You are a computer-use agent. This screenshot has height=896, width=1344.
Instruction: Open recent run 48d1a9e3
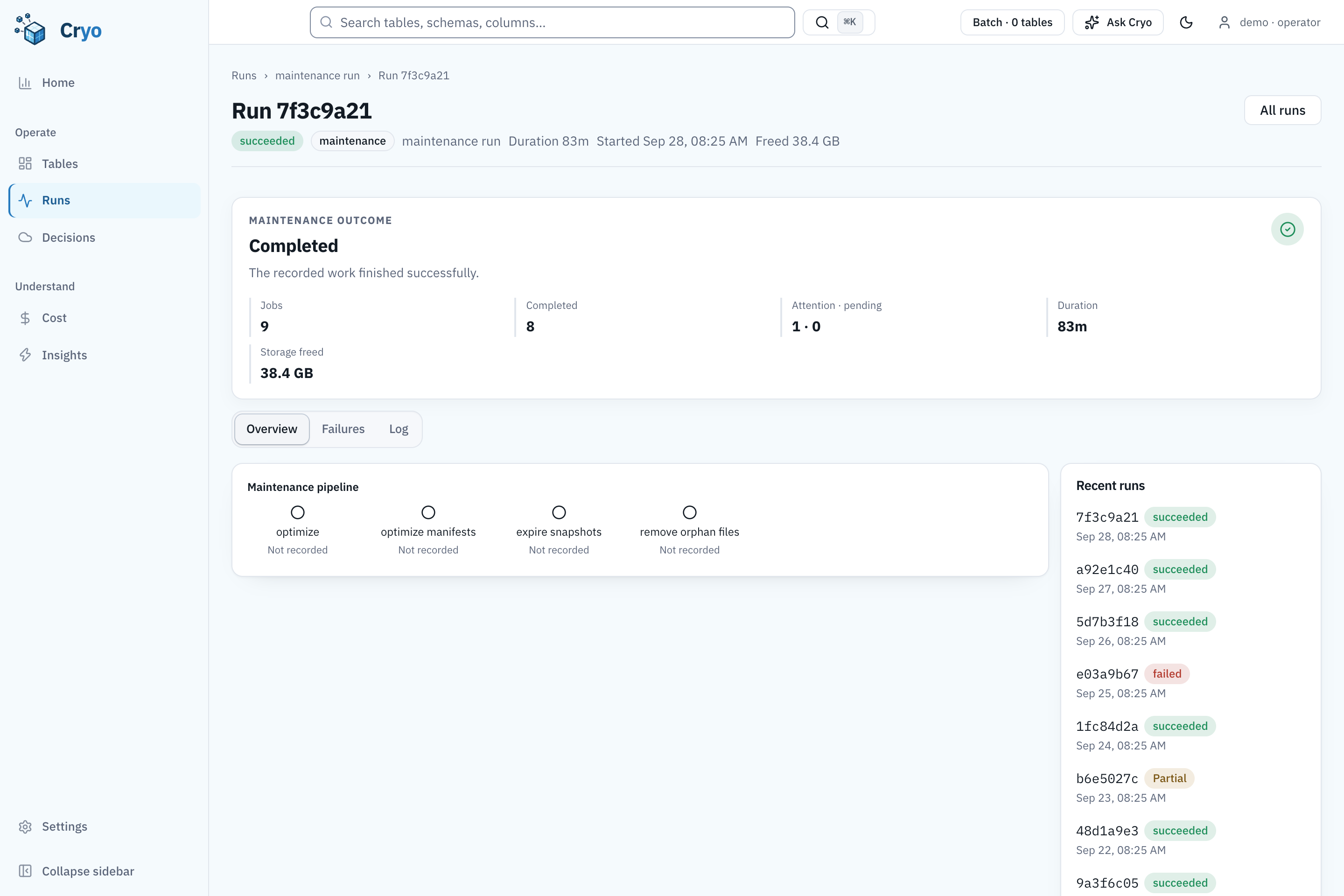[x=1107, y=831]
